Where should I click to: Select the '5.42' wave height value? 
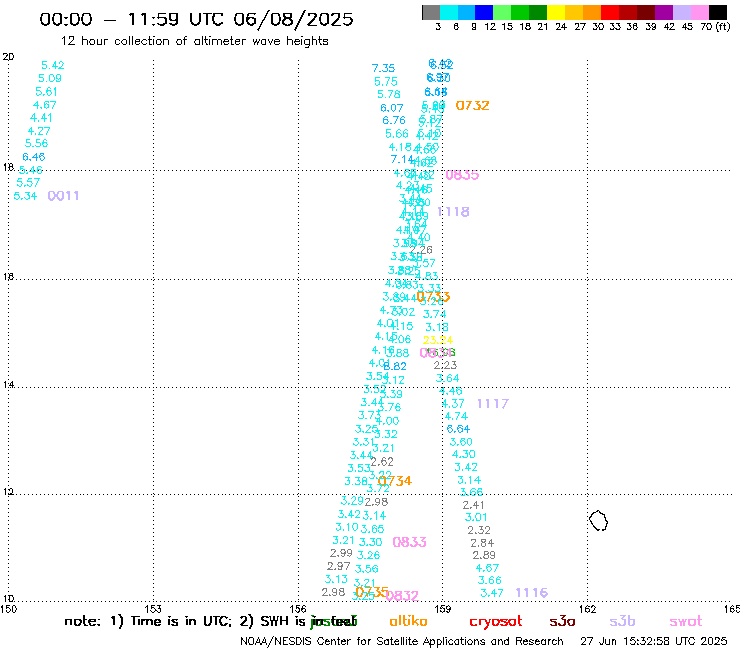(52, 65)
